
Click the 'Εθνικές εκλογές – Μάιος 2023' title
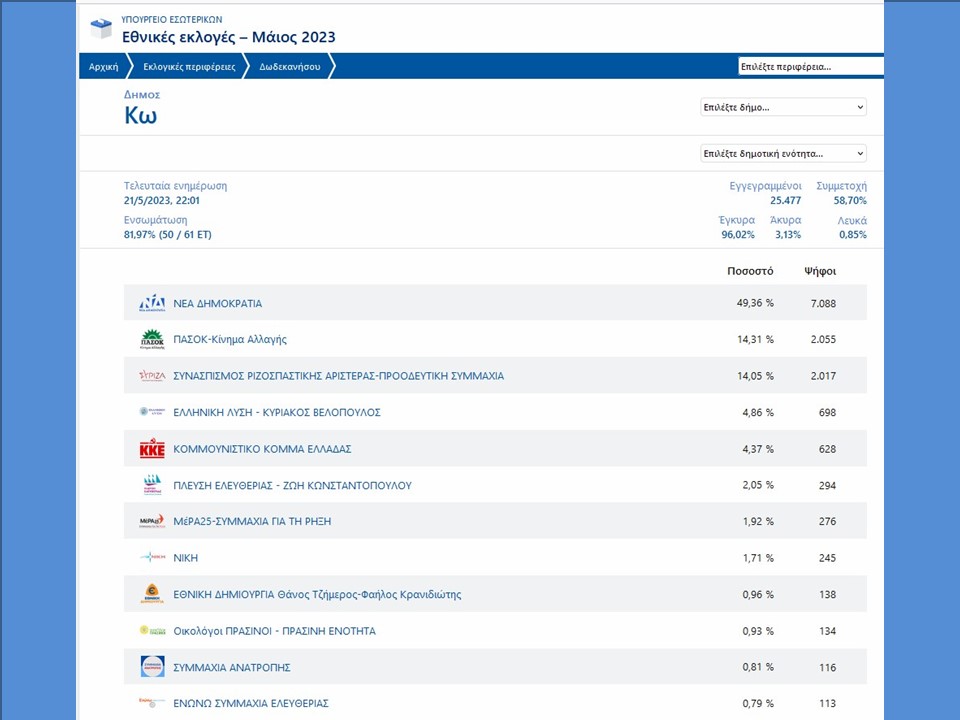point(228,37)
